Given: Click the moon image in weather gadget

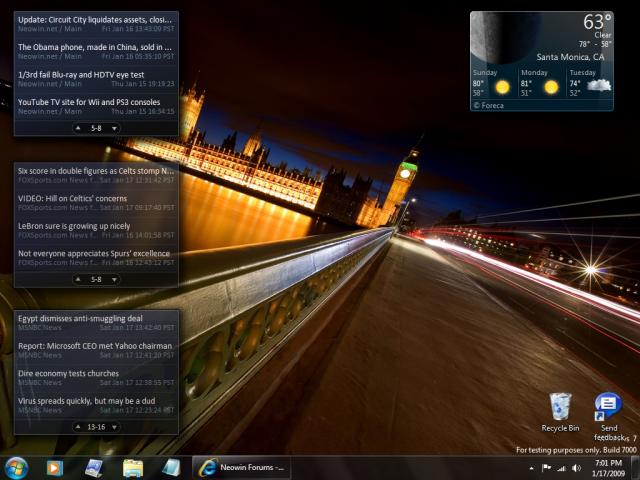Looking at the screenshot, I should tap(503, 38).
